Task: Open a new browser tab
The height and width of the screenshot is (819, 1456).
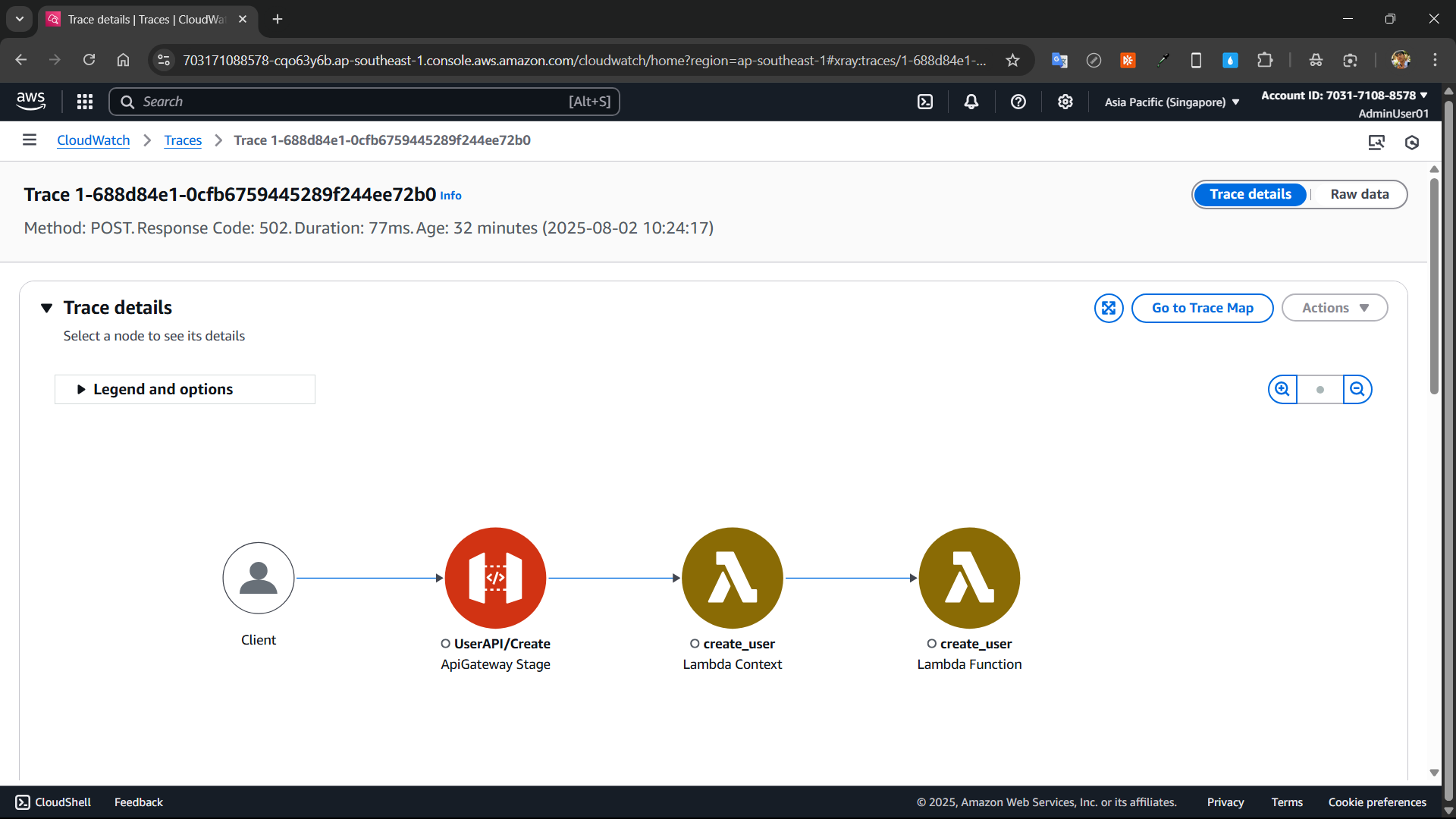Action: tap(278, 19)
